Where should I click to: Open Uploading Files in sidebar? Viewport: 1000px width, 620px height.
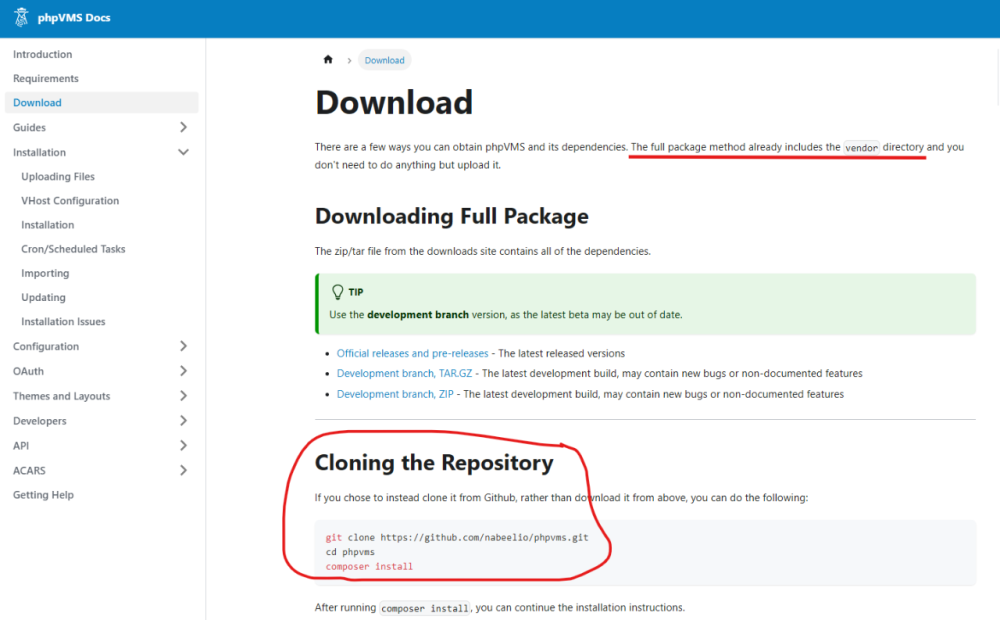point(58,176)
